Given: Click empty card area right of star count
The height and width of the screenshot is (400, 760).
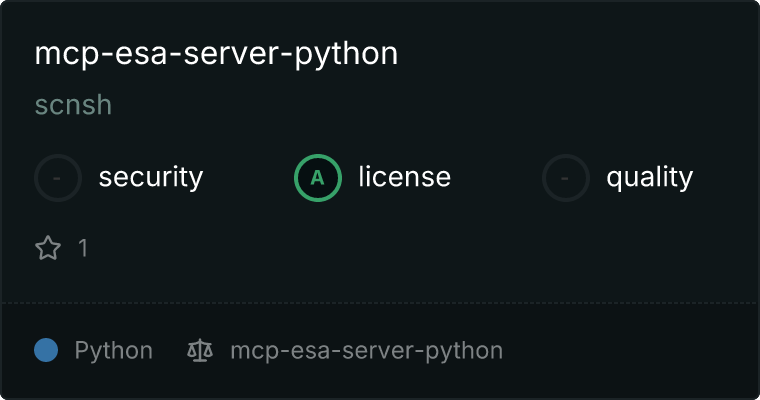Looking at the screenshot, I should click(x=400, y=248).
